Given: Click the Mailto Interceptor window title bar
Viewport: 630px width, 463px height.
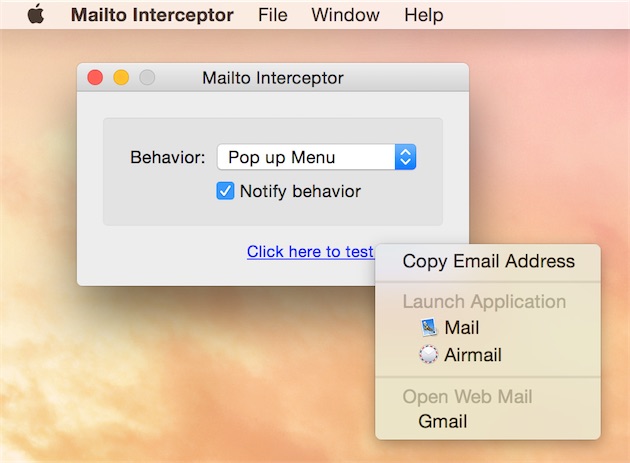Looking at the screenshot, I should [x=273, y=78].
